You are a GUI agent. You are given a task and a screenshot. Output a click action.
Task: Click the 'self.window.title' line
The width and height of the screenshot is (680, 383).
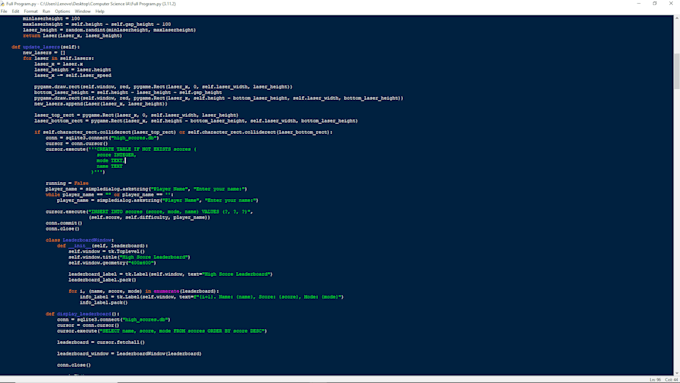[129, 257]
